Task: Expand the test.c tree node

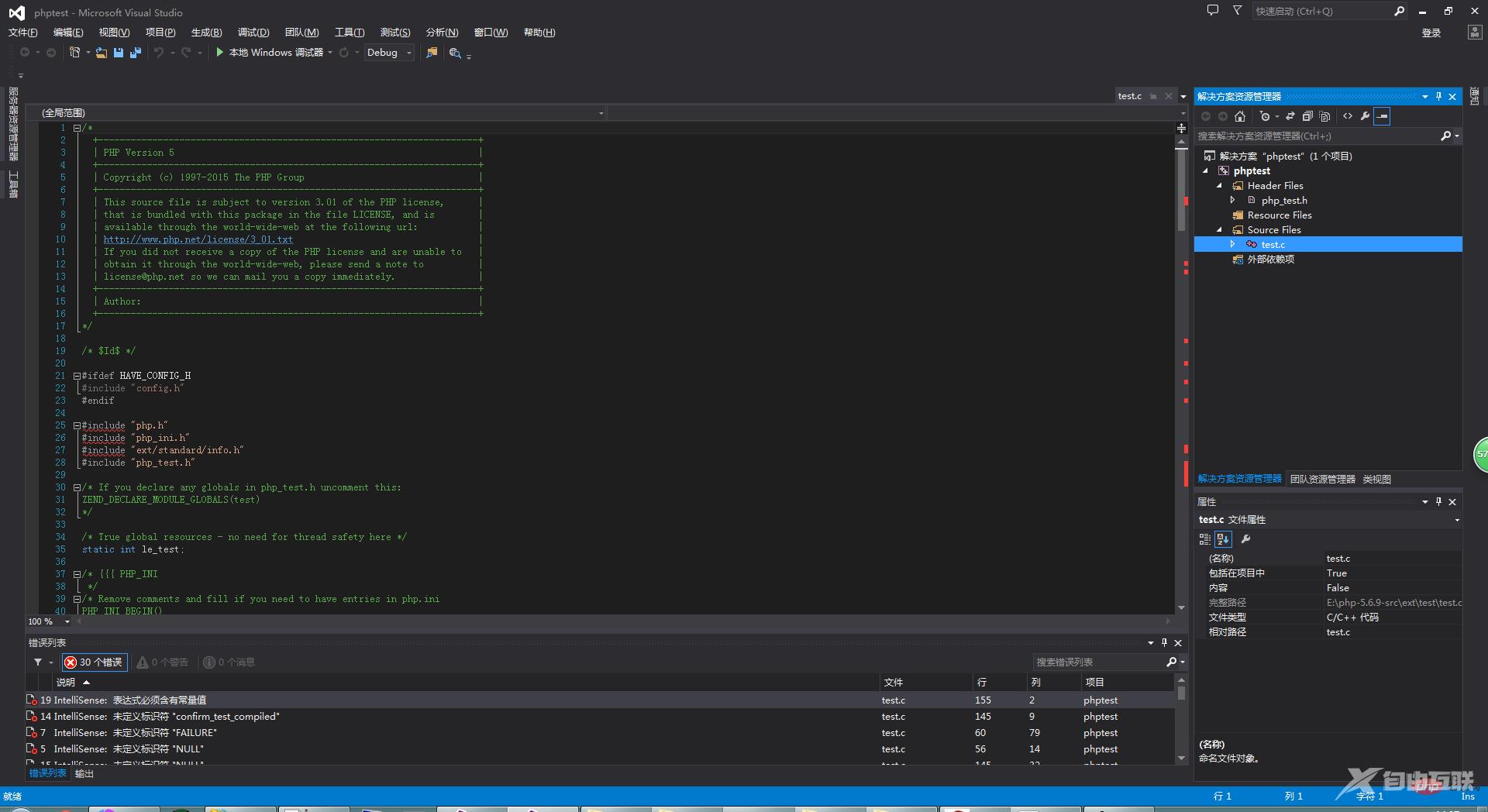Action: [x=1233, y=244]
